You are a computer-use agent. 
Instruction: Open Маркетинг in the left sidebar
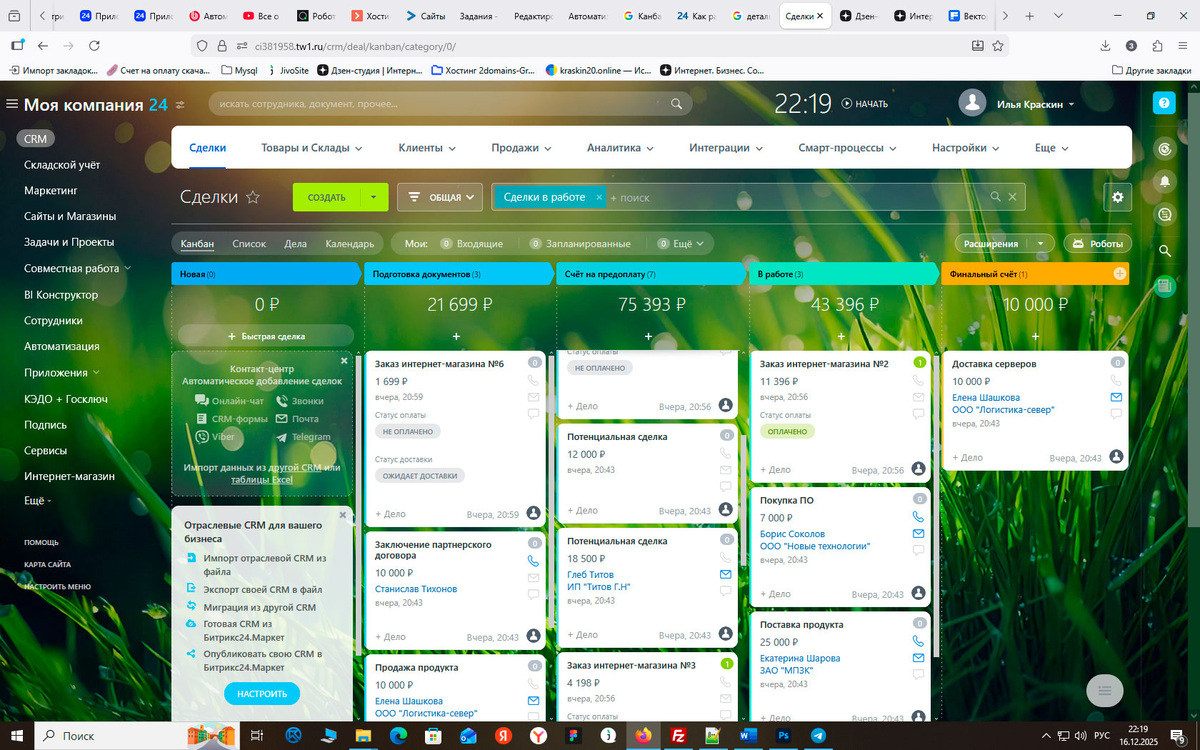point(51,190)
